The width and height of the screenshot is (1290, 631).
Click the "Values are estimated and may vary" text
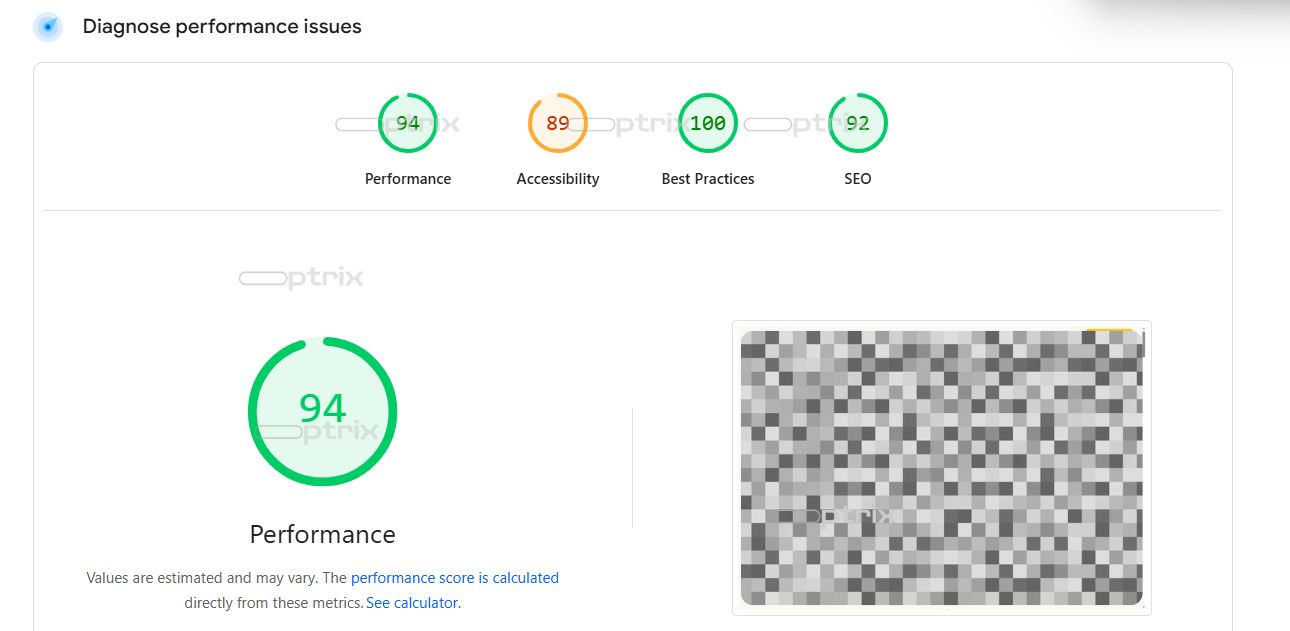[201, 578]
